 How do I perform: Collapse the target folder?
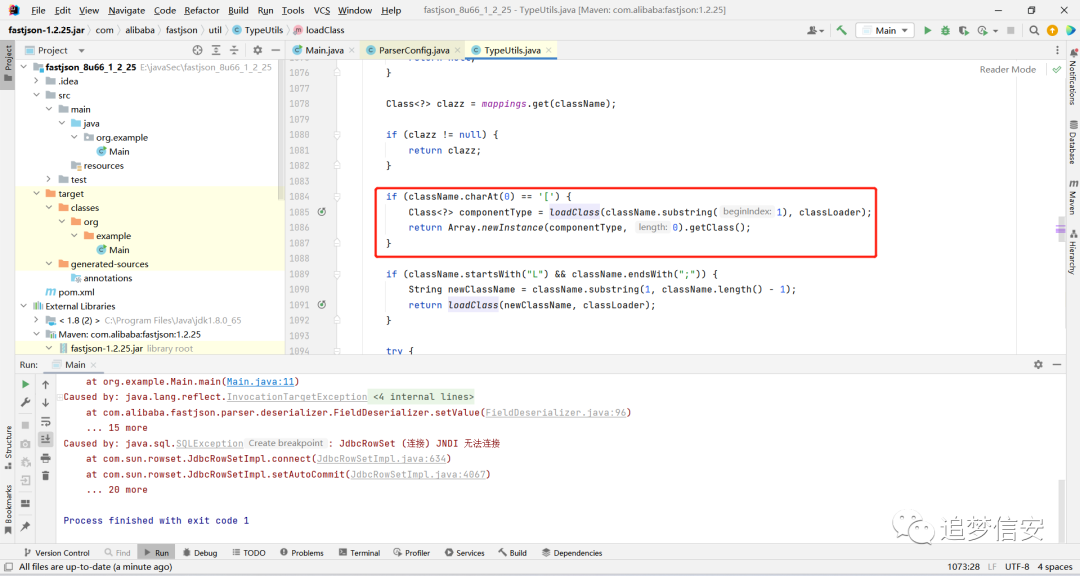click(37, 194)
